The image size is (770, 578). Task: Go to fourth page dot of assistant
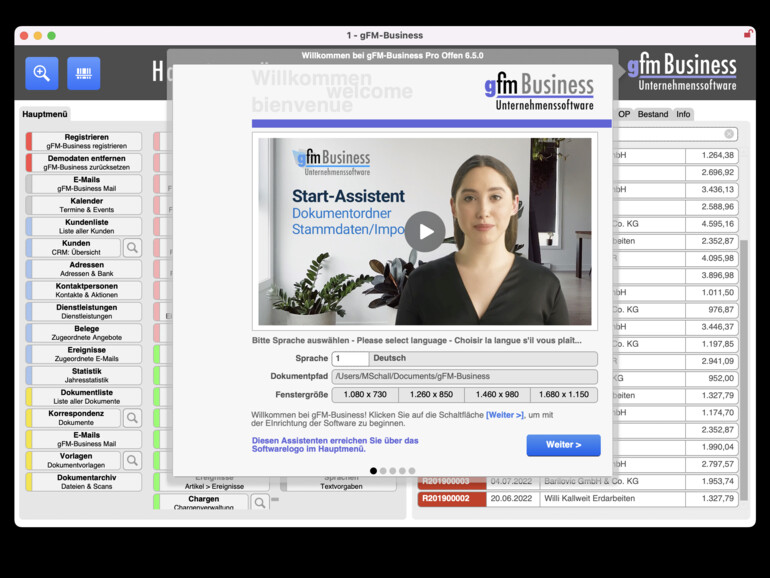click(402, 471)
